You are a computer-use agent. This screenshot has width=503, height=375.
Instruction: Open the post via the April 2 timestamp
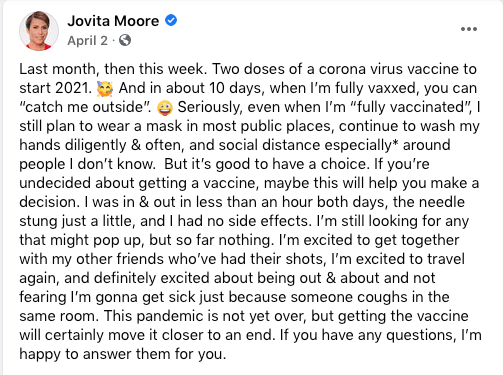pyautogui.click(x=88, y=41)
